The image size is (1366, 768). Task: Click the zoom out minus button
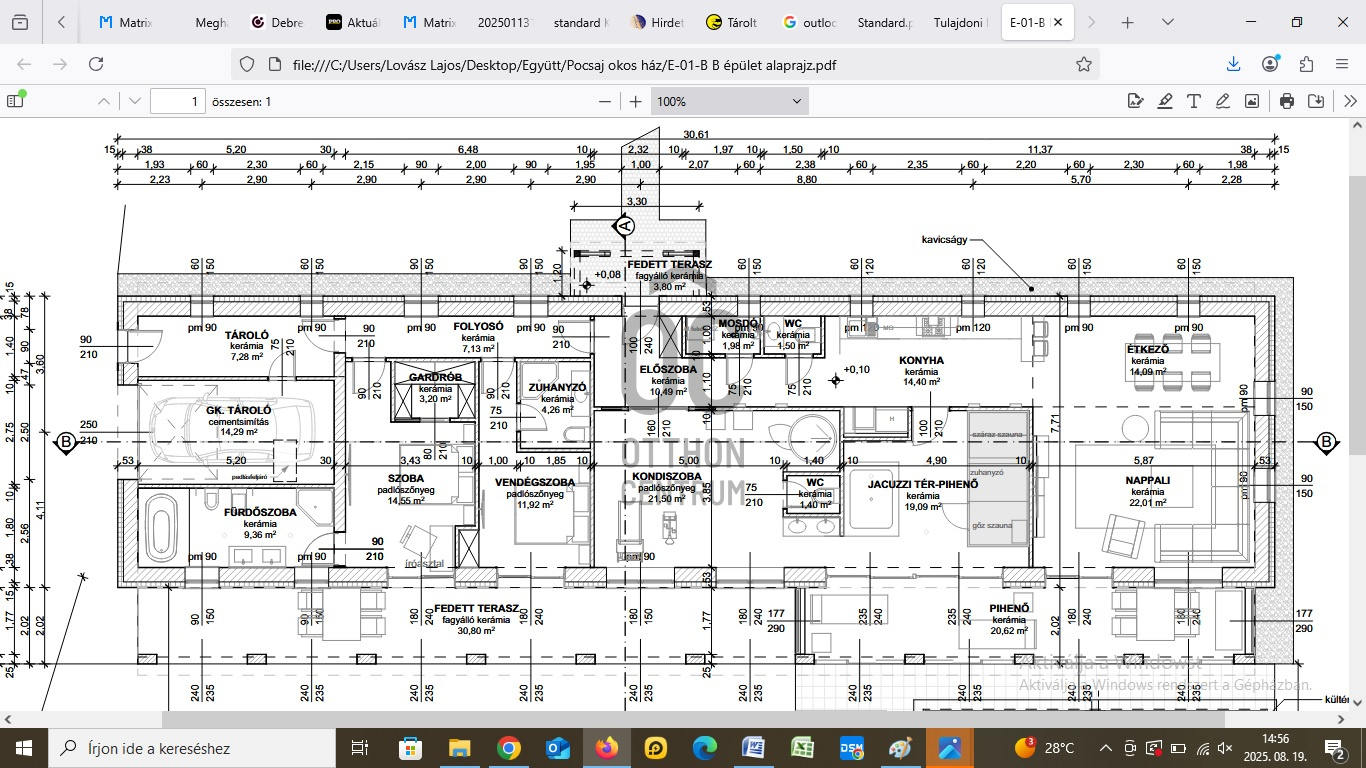(604, 101)
